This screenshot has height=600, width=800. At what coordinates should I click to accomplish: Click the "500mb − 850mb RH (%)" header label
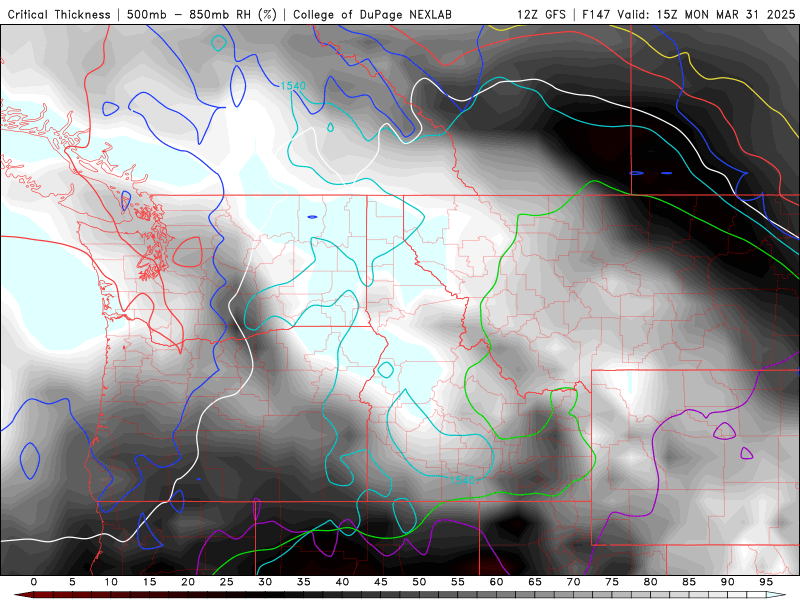(x=202, y=15)
